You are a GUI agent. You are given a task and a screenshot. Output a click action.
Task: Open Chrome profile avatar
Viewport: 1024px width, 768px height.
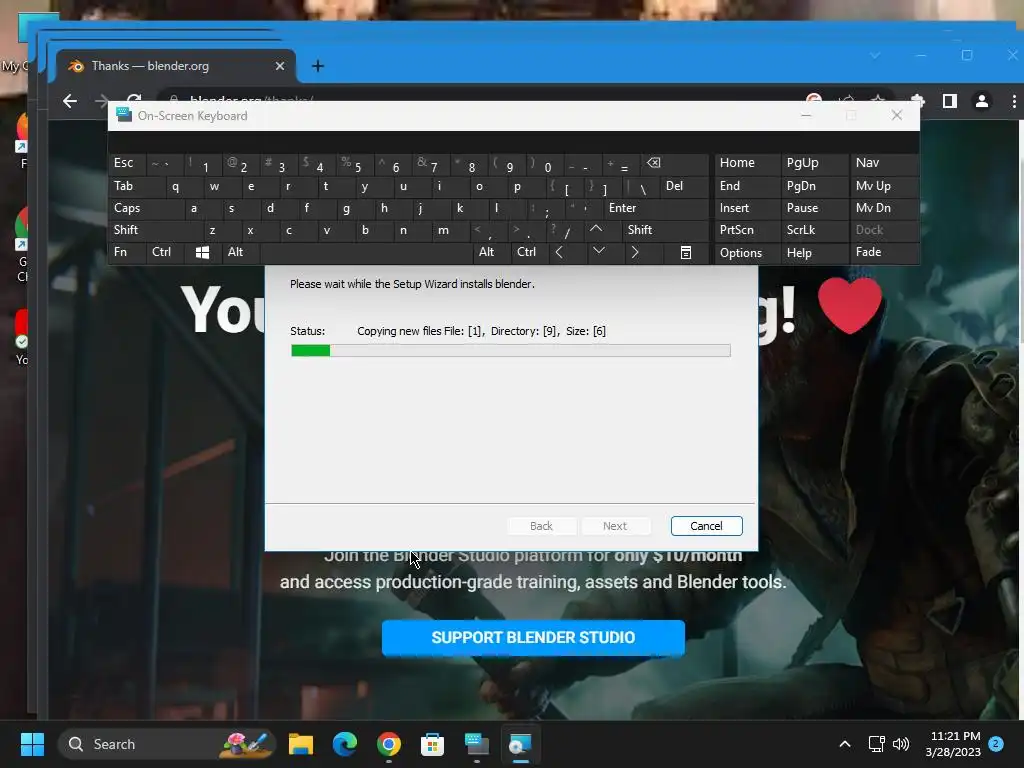982,101
